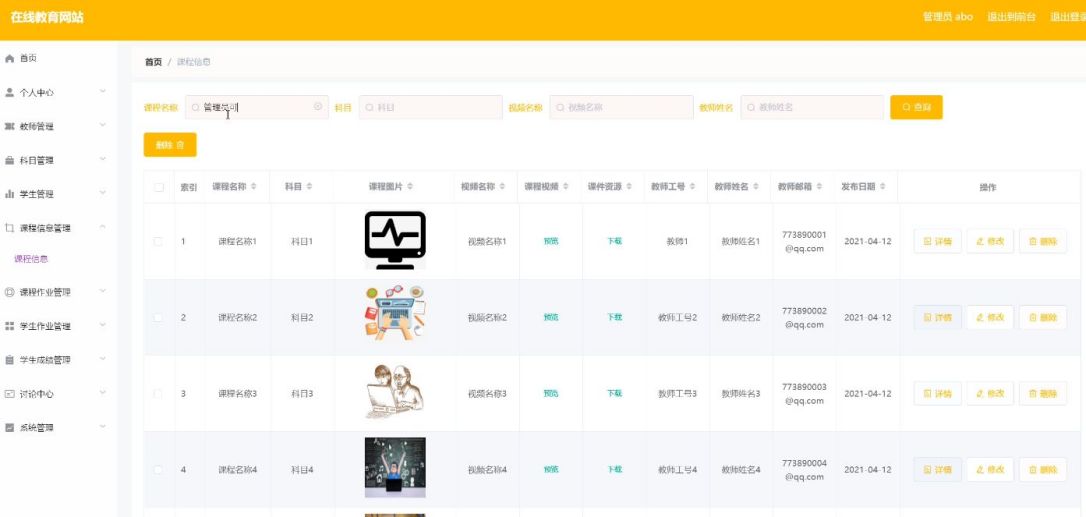
Task: Click the bar chart icon for 学生管理
Action: (x=10, y=194)
